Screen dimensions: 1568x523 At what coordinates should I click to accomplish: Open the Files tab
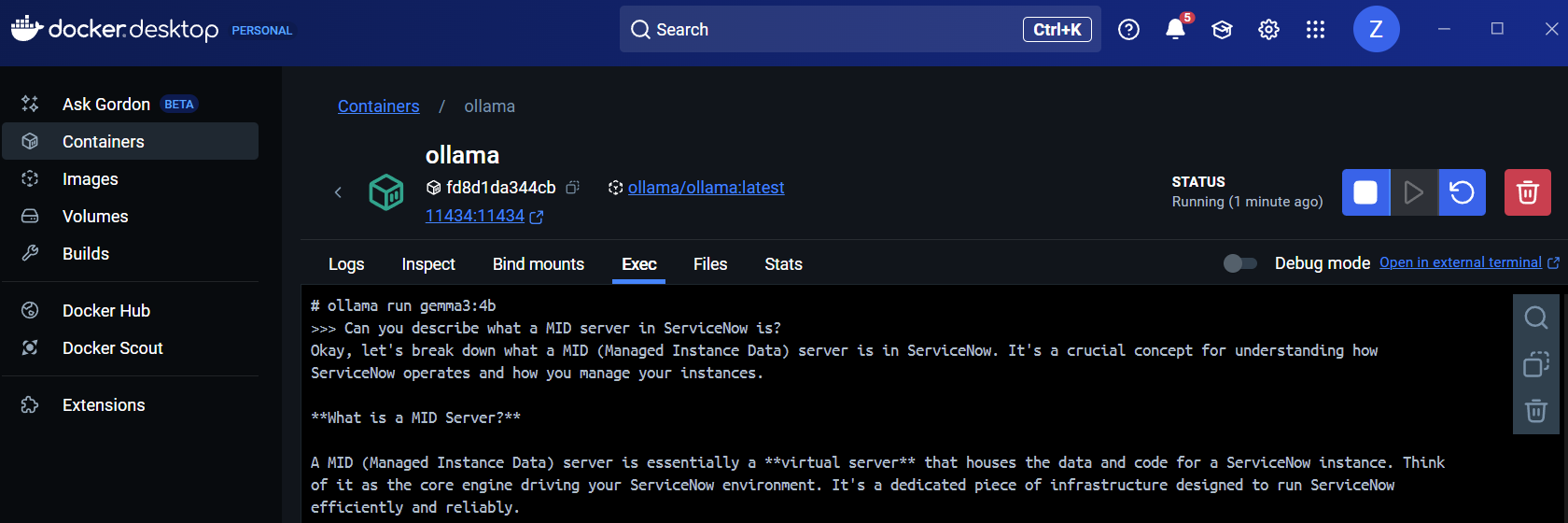[x=710, y=264]
